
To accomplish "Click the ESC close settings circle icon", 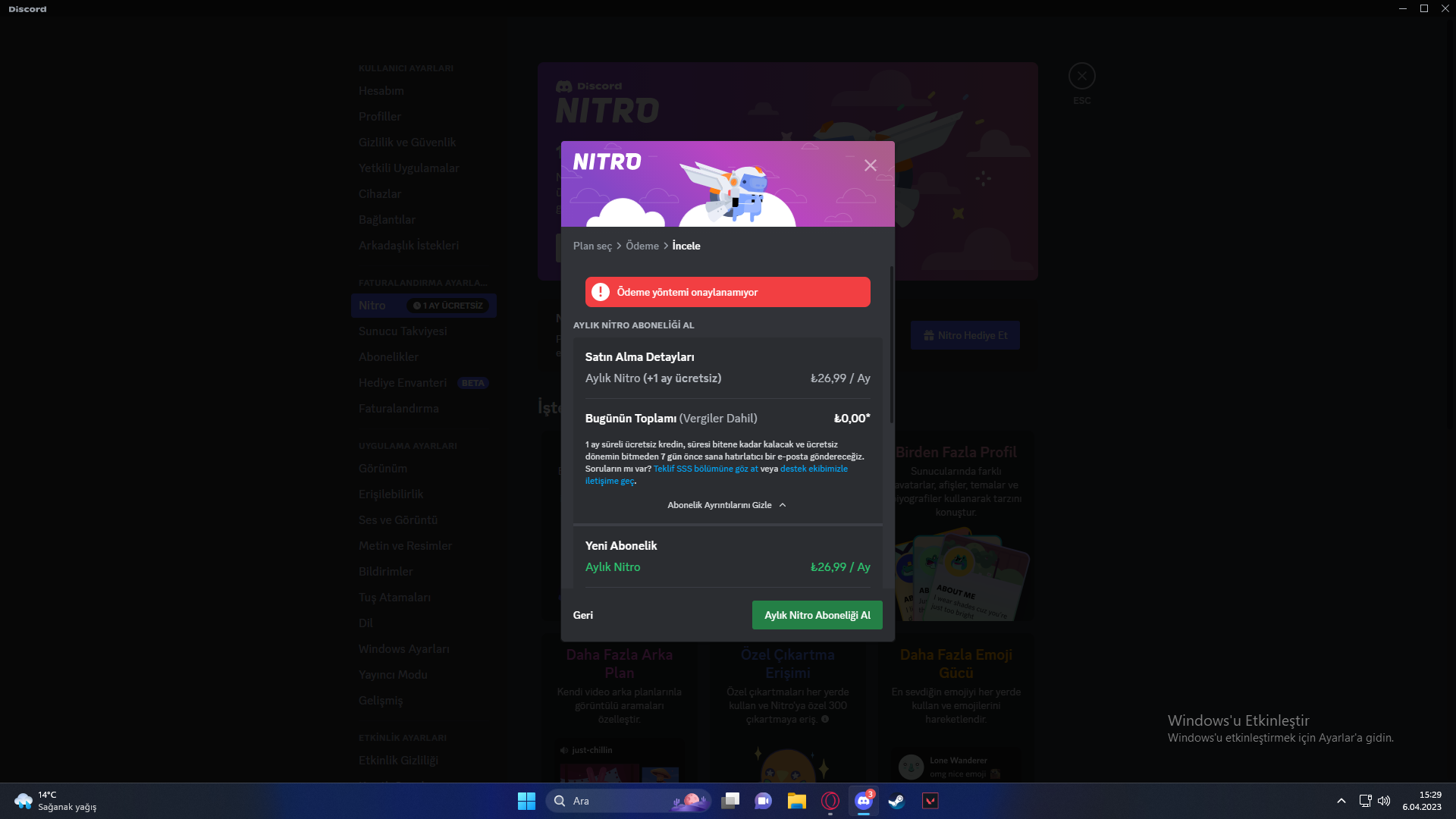I will pos(1081,76).
